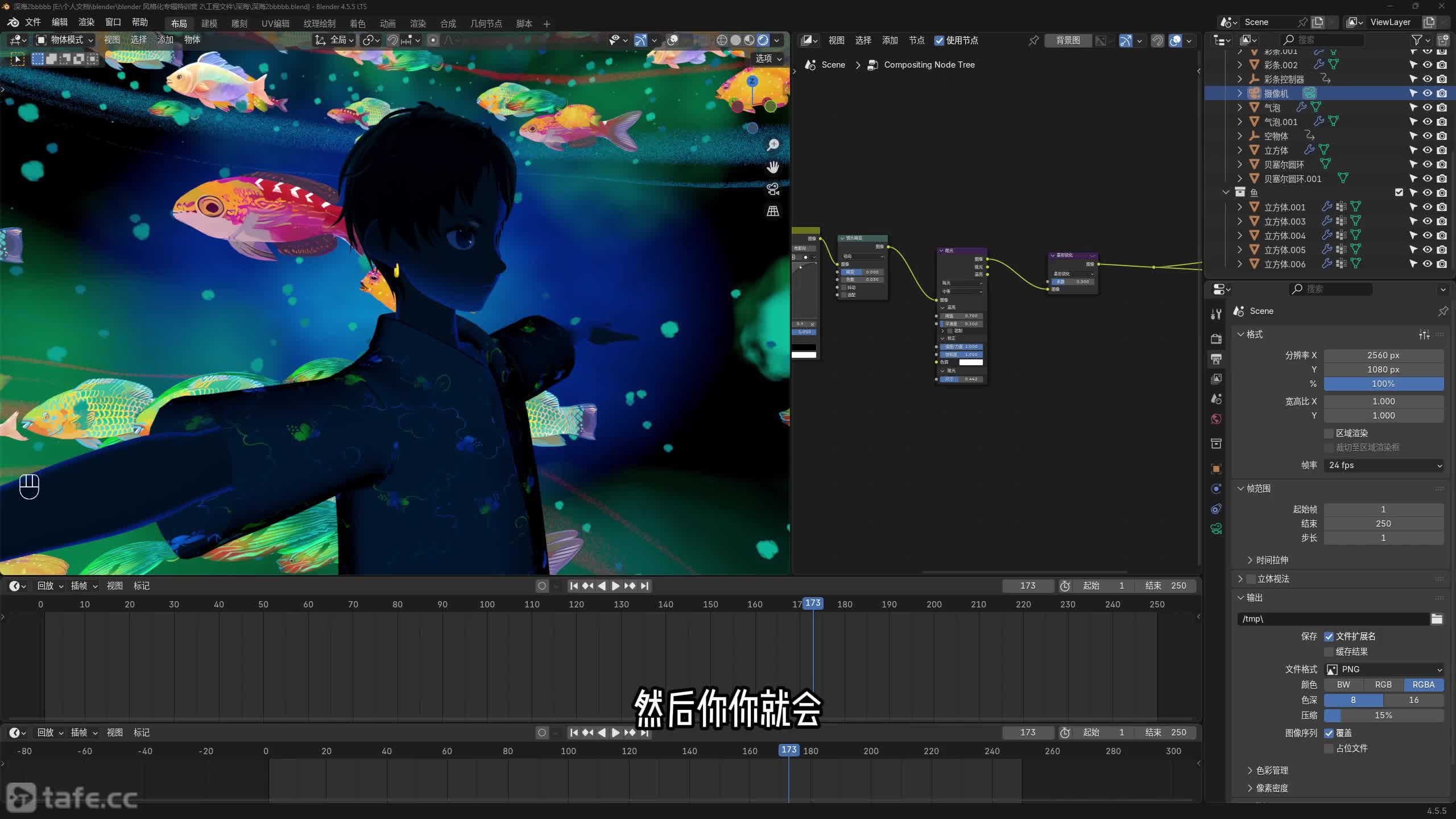Viewport: 1456px width, 819px height.
Task: Adjust the 压缩 15% slider
Action: 1383,715
